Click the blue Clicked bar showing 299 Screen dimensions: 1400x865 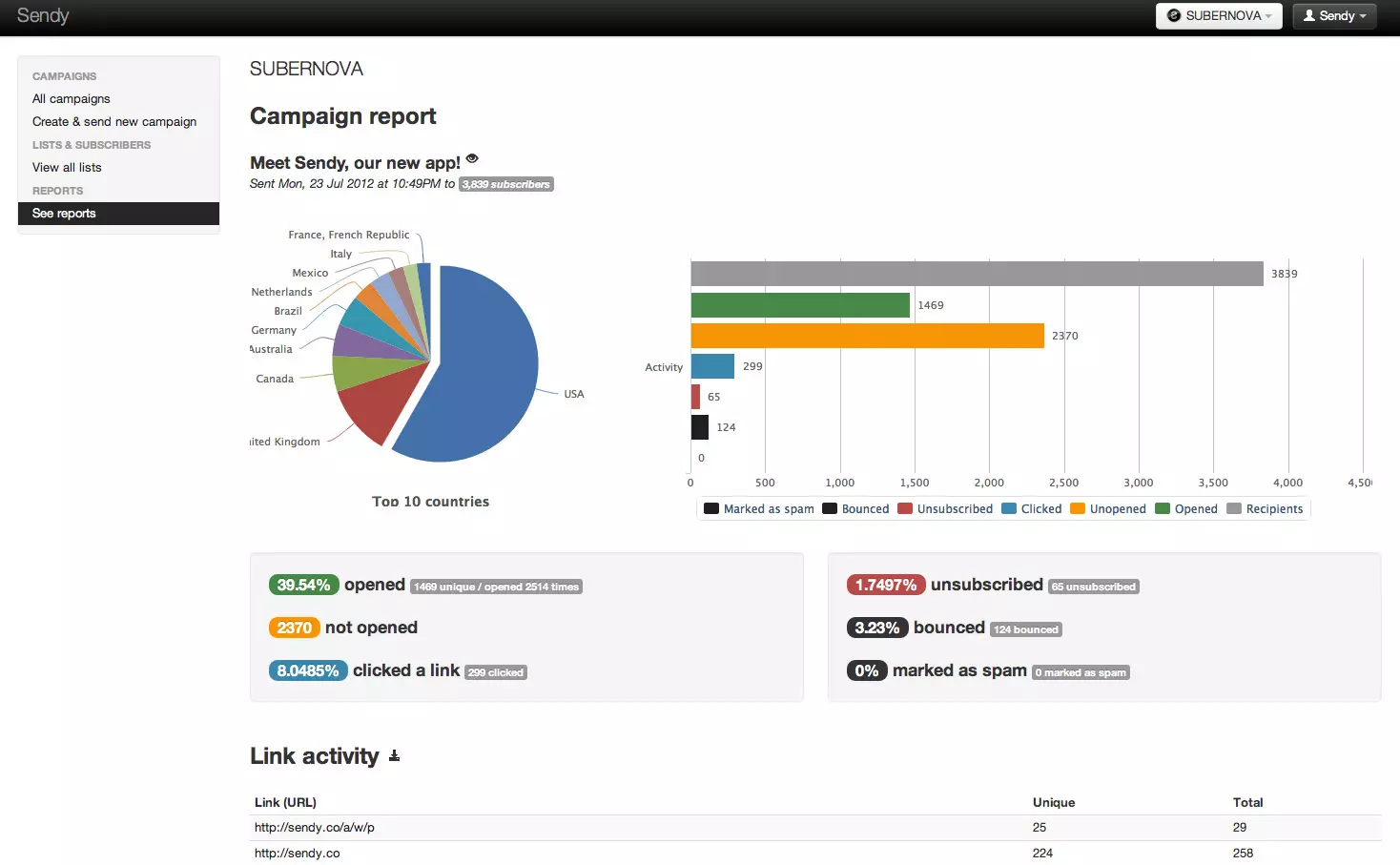(713, 366)
